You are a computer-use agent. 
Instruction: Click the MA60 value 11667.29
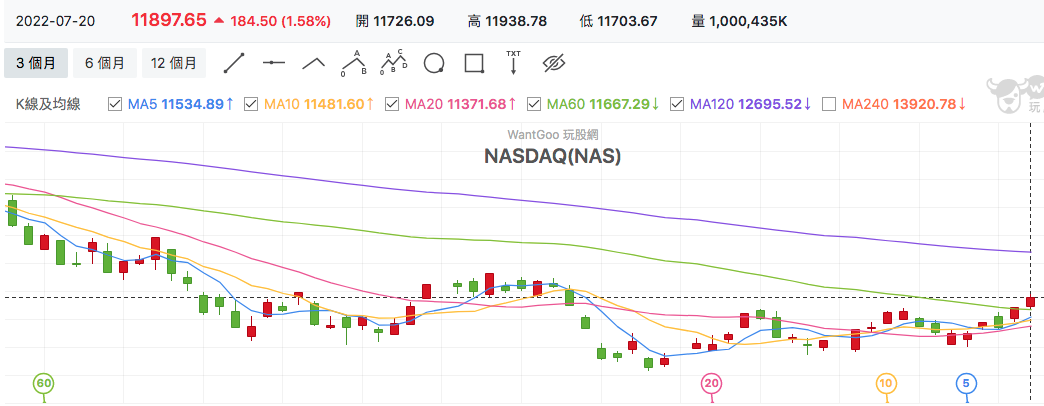click(619, 104)
